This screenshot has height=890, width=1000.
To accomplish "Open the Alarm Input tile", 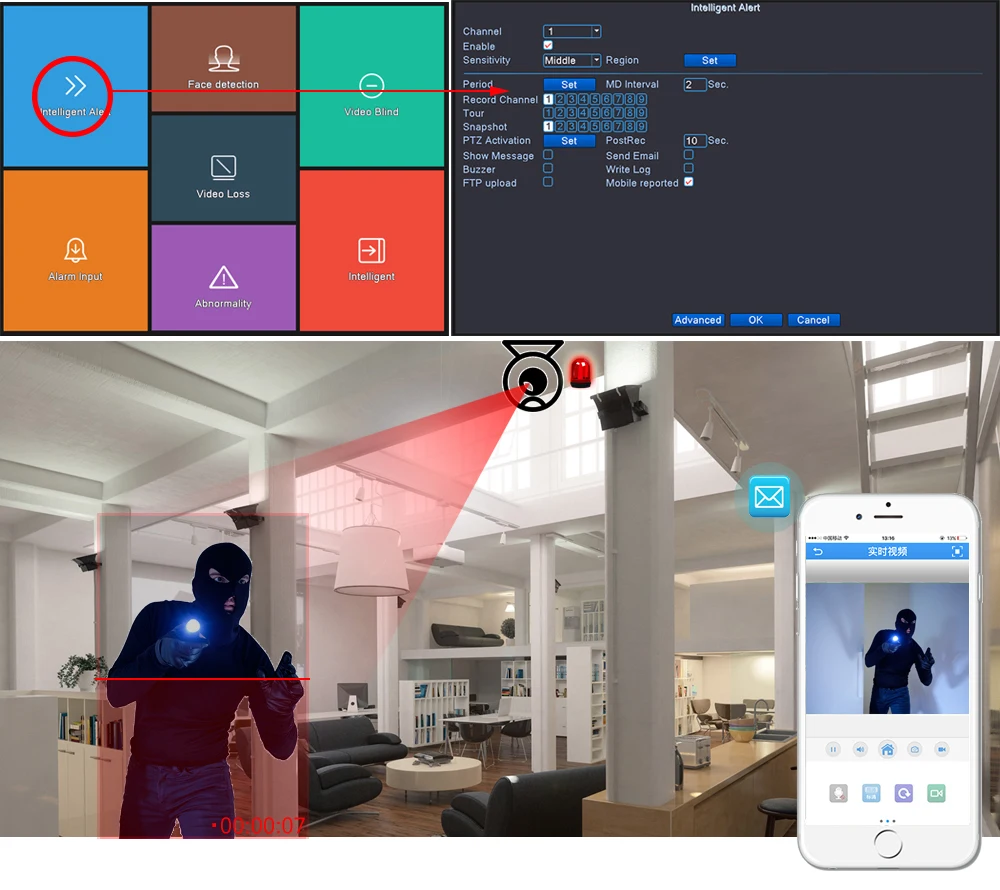I will point(75,250).
